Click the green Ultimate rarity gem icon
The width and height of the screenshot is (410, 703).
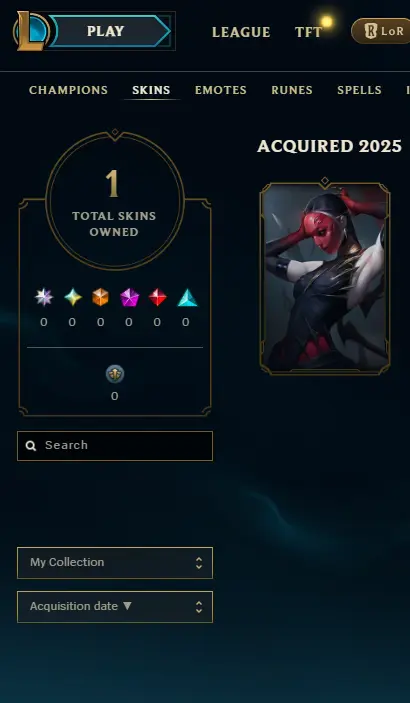pos(73,297)
